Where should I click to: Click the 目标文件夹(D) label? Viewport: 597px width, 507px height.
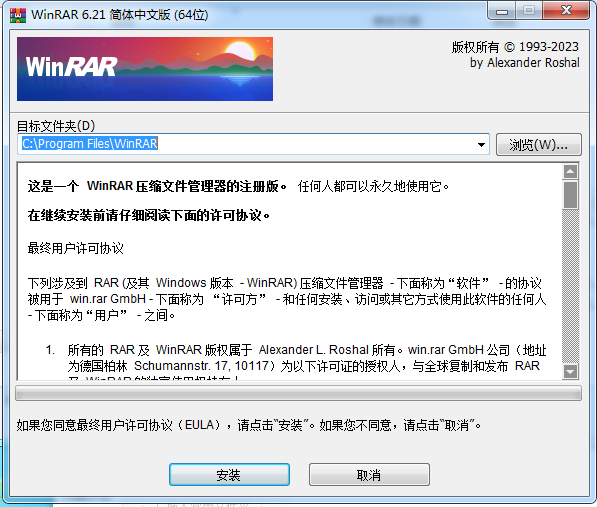[x=56, y=126]
